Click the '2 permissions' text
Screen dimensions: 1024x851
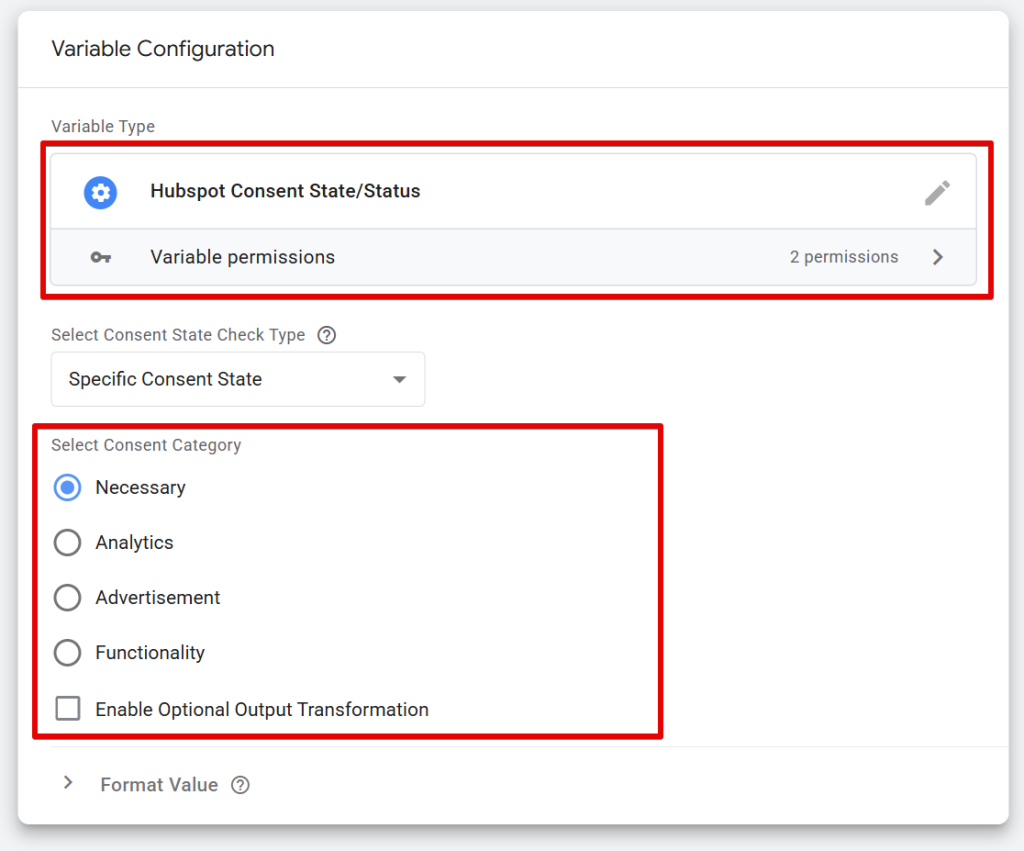click(844, 257)
